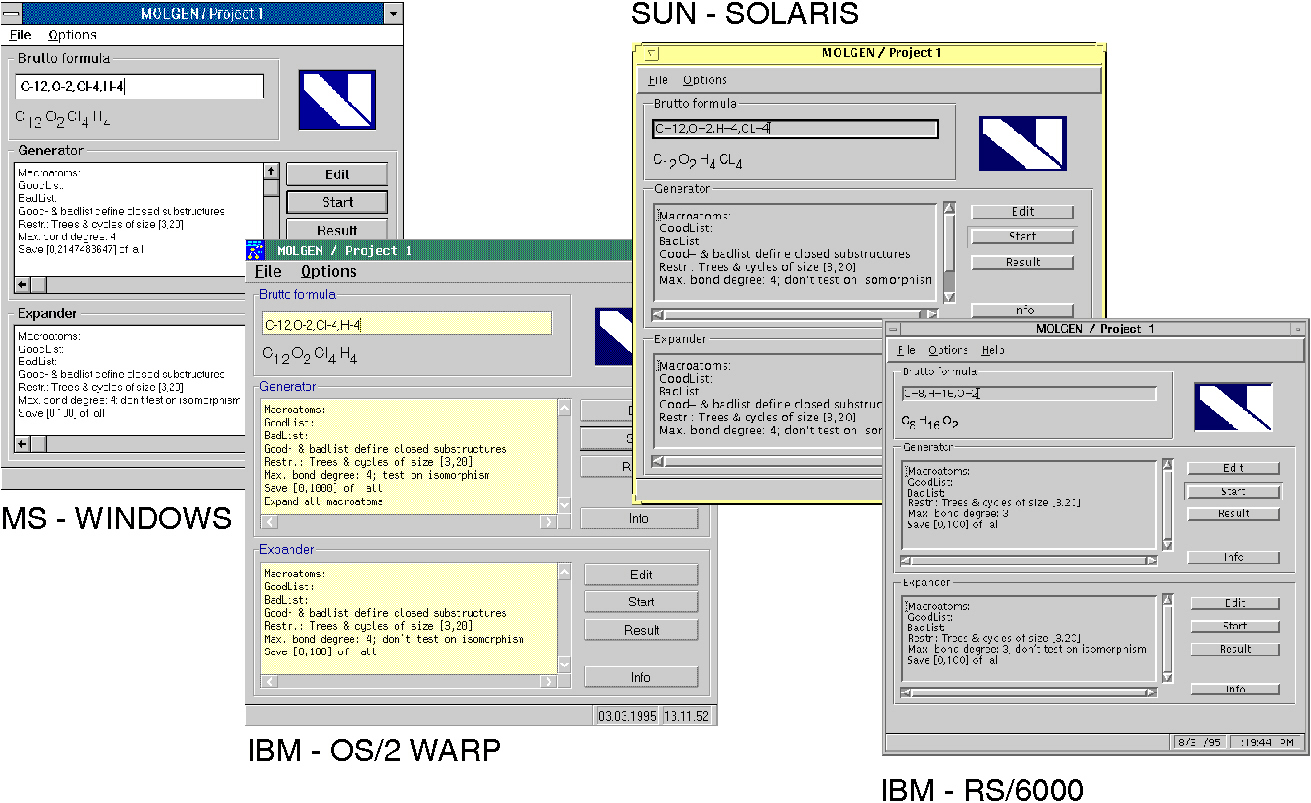Screen dimensions: 1311x803
Task: Click Expander scroll-left arrow in OS/2 window
Action: pos(268,681)
